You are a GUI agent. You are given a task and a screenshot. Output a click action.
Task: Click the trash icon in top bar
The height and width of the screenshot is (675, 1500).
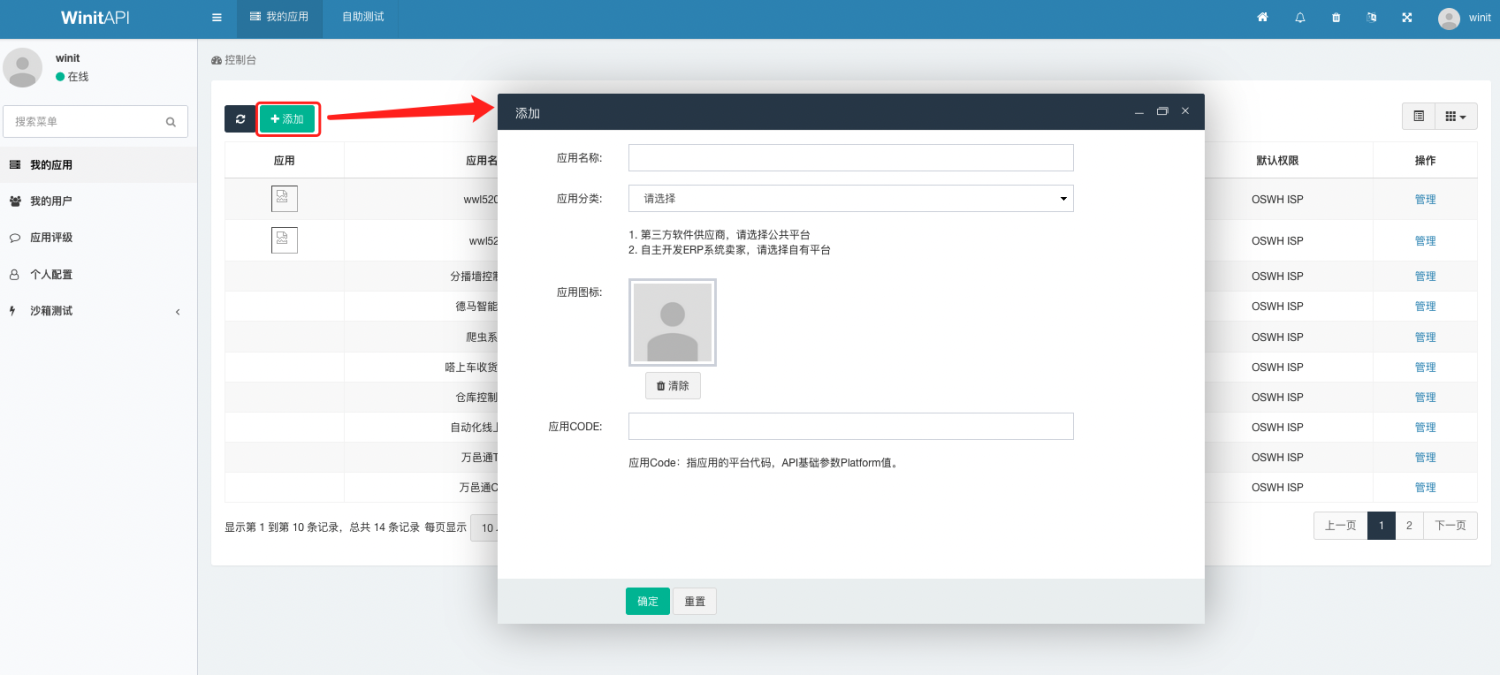(1336, 17)
